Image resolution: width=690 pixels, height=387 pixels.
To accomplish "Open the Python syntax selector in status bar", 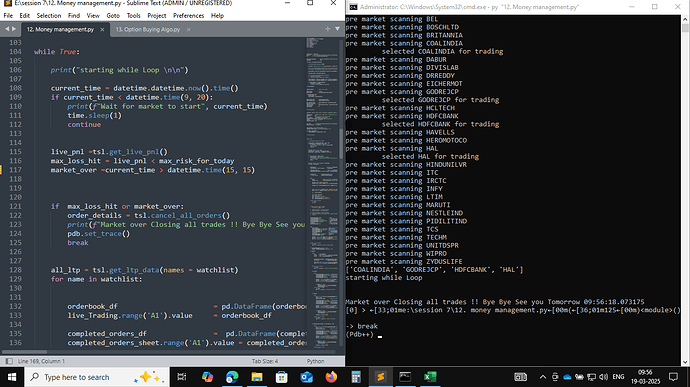I will pyautogui.click(x=316, y=361).
